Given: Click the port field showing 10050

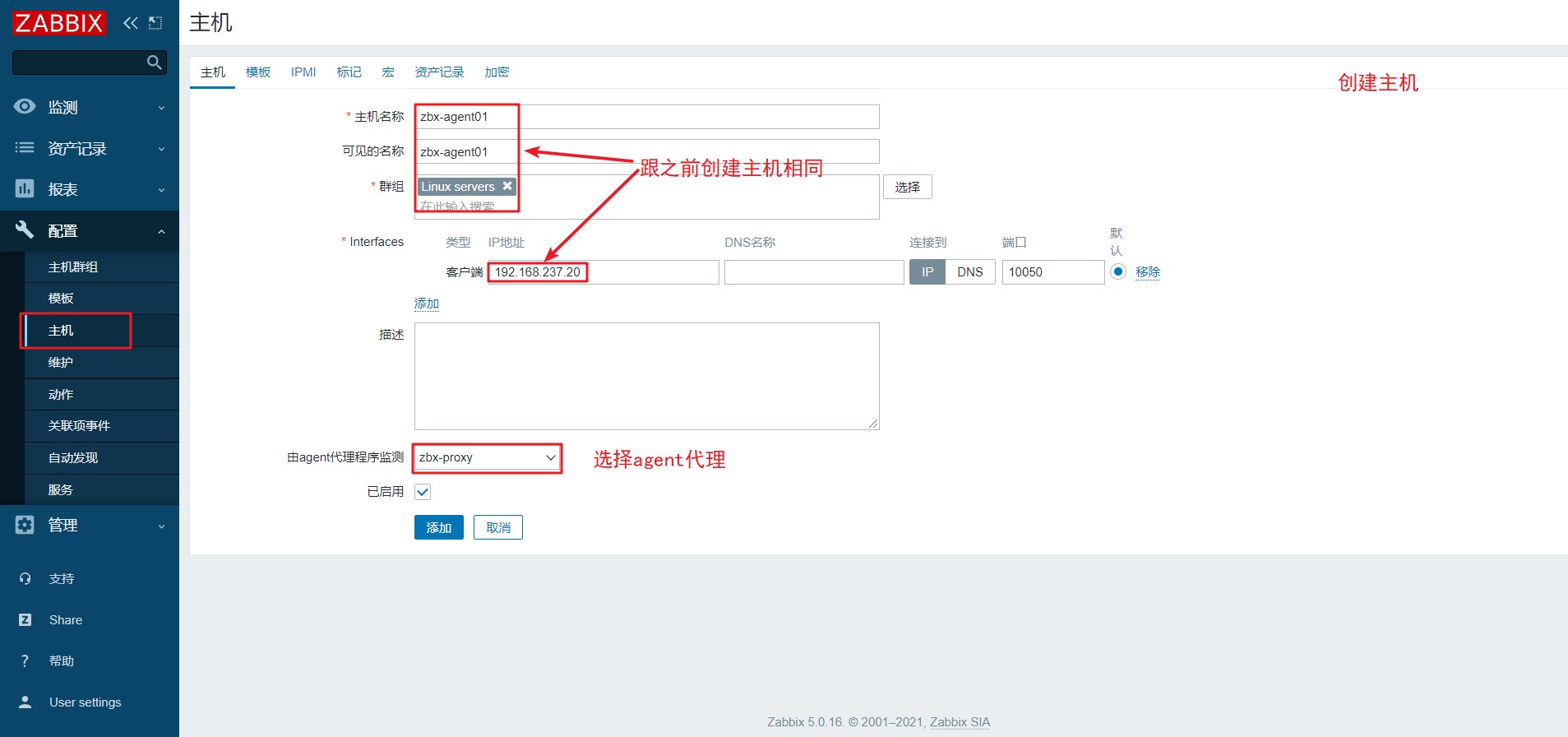Looking at the screenshot, I should click(1053, 272).
